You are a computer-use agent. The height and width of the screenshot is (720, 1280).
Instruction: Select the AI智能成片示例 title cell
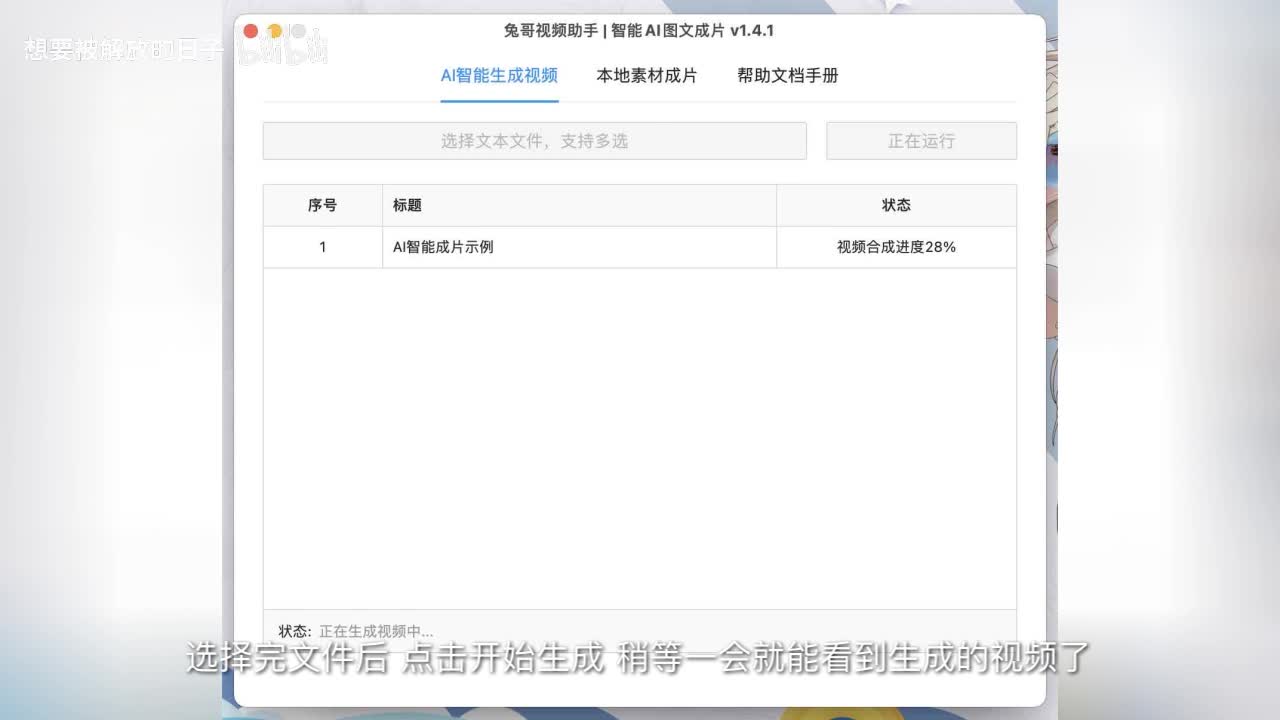pyautogui.click(x=443, y=247)
